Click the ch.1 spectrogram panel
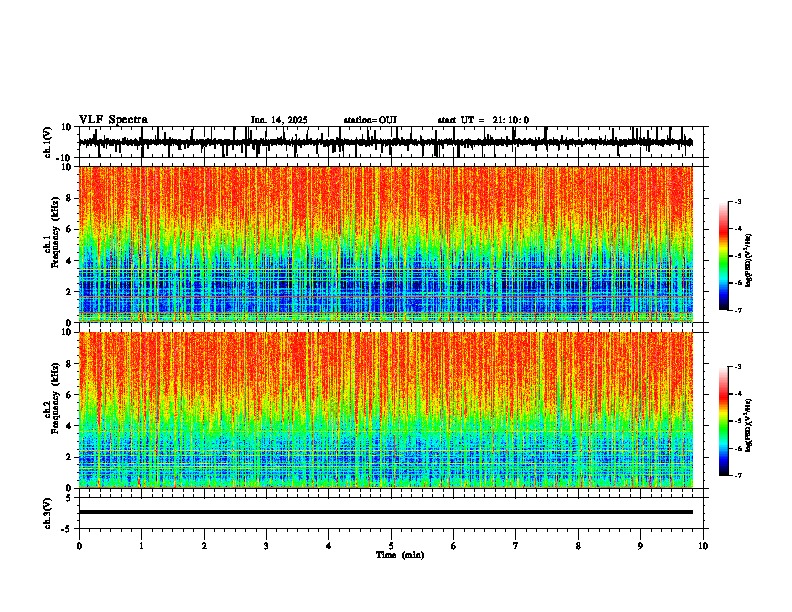The image size is (792, 612). (x=386, y=244)
